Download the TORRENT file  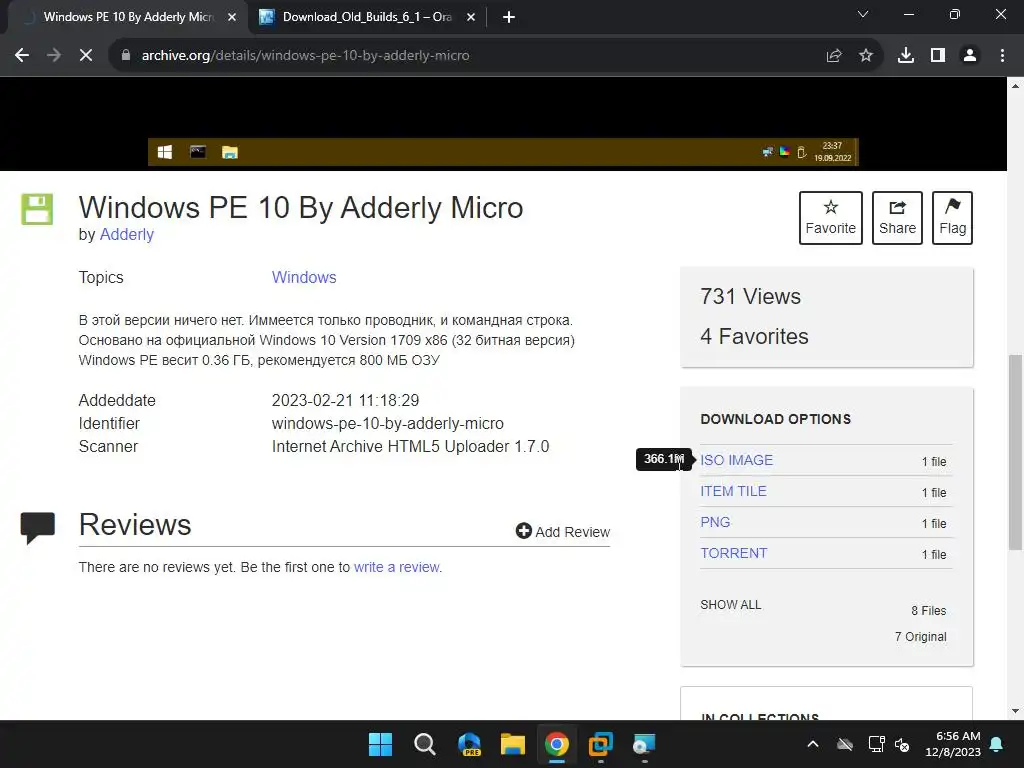(x=733, y=553)
